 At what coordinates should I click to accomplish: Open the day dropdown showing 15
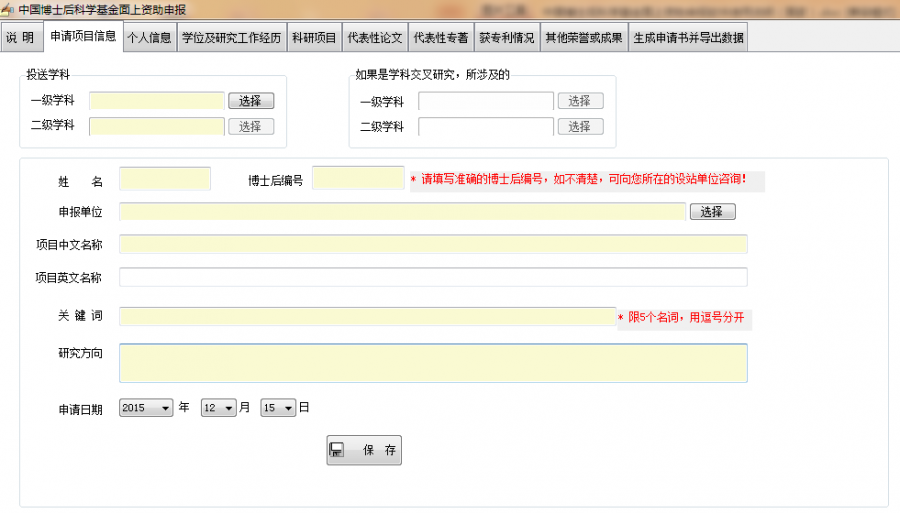click(x=279, y=408)
